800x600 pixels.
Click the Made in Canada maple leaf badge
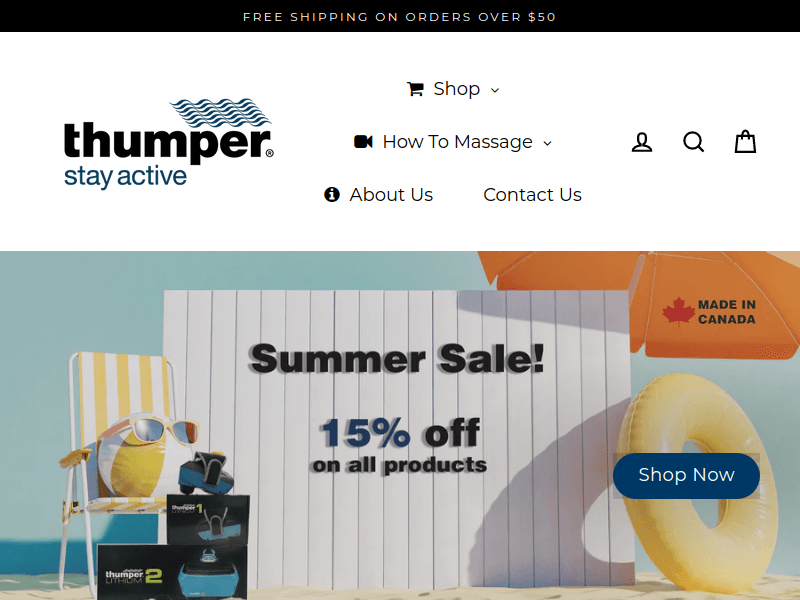point(709,312)
